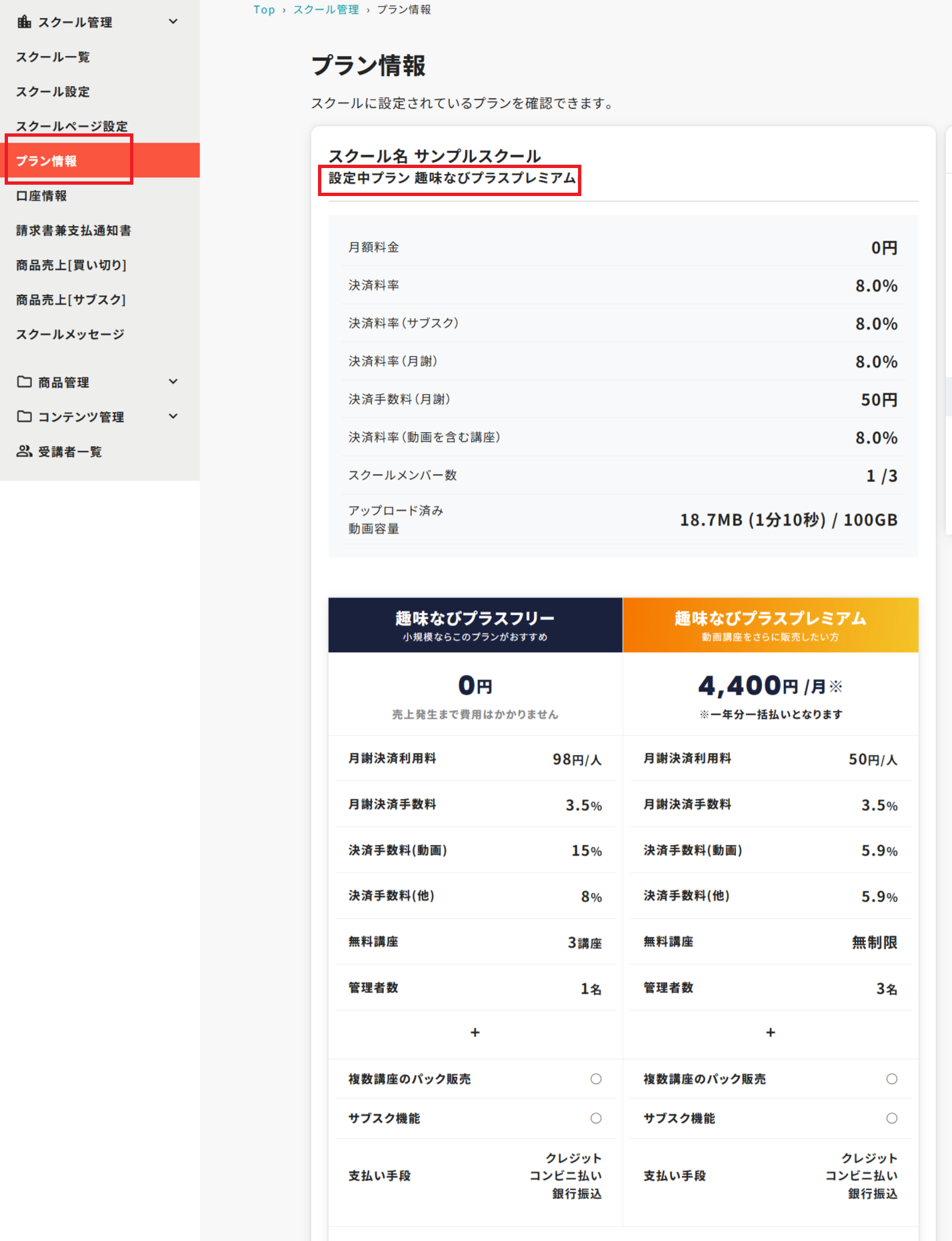This screenshot has width=952, height=1241.
Task: Click the folder icon beside コンテンツ管理
Action: click(24, 417)
